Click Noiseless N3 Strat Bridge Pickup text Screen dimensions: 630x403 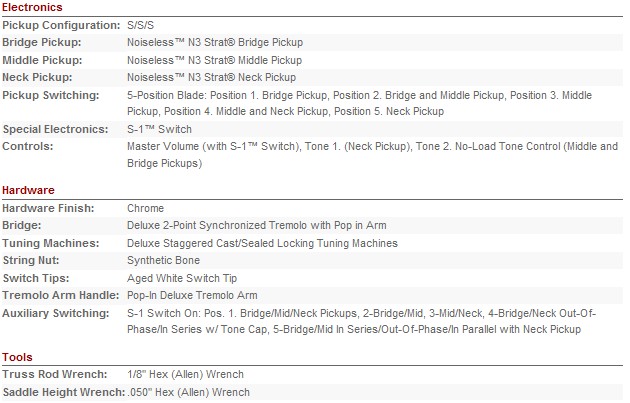point(215,43)
